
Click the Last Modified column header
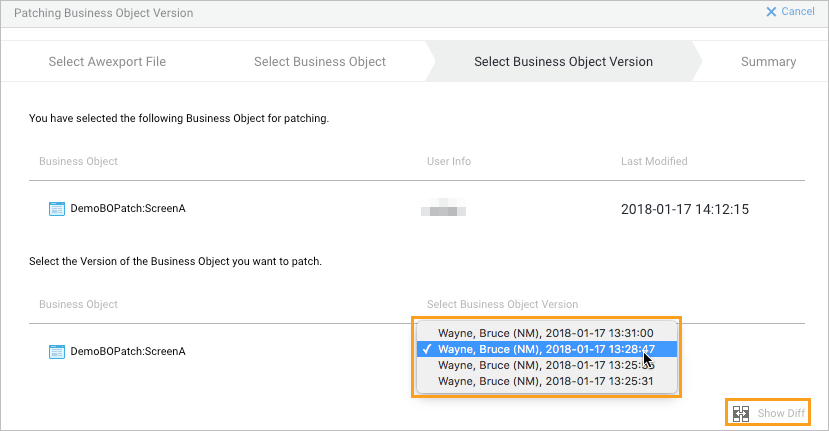pos(654,161)
